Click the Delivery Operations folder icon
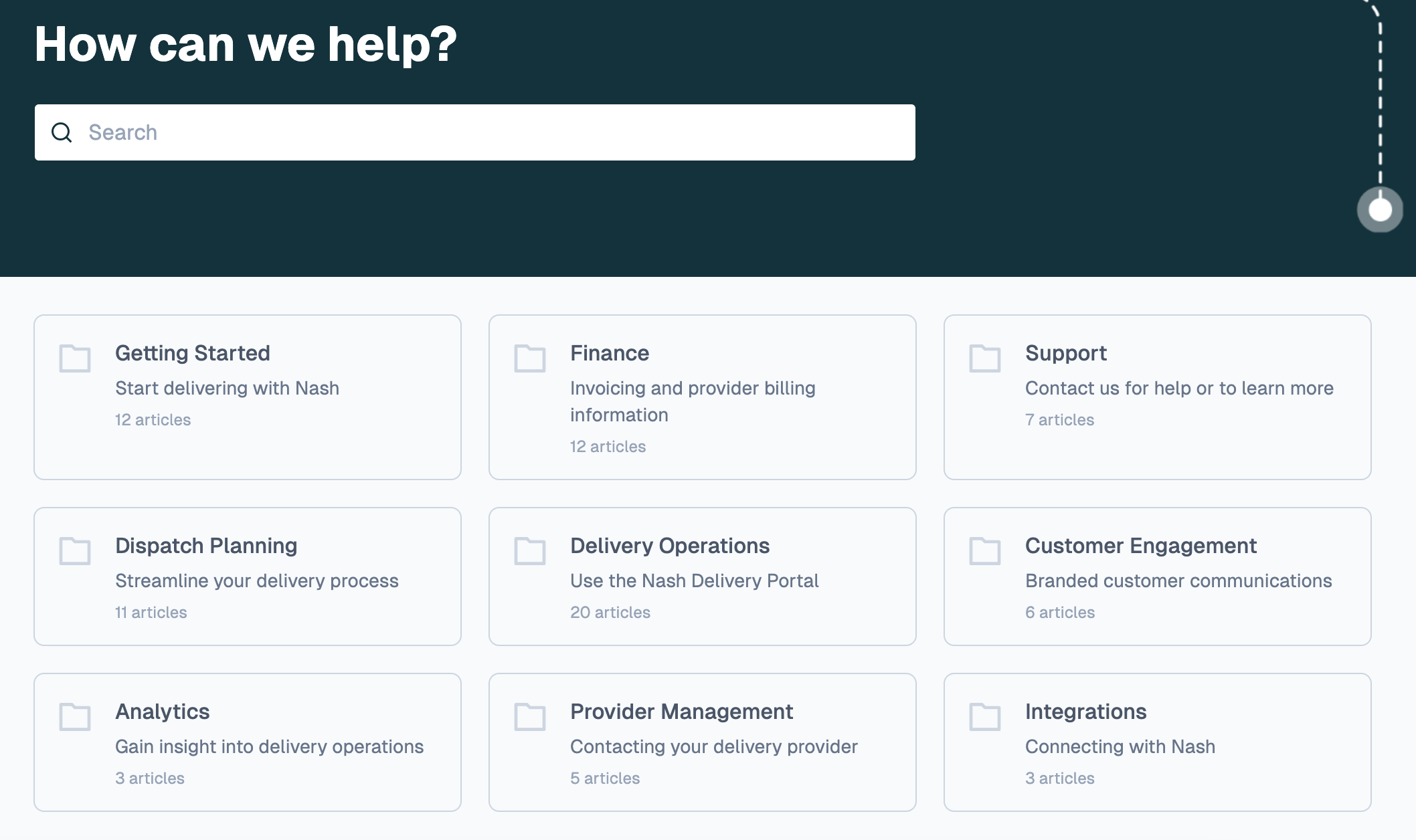Screen dimensions: 1416x840 530,551
